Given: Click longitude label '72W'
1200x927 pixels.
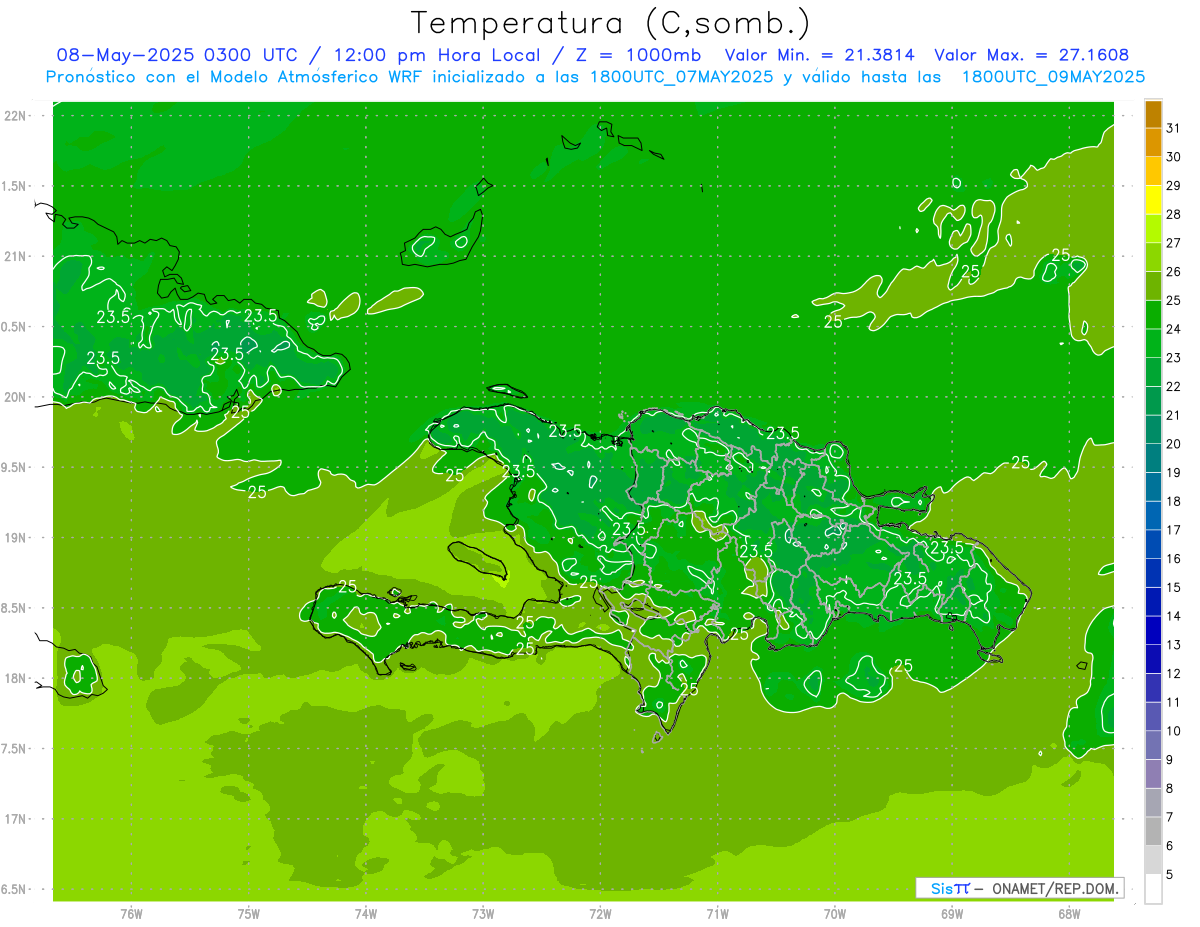Looking at the screenshot, I should tap(601, 914).
